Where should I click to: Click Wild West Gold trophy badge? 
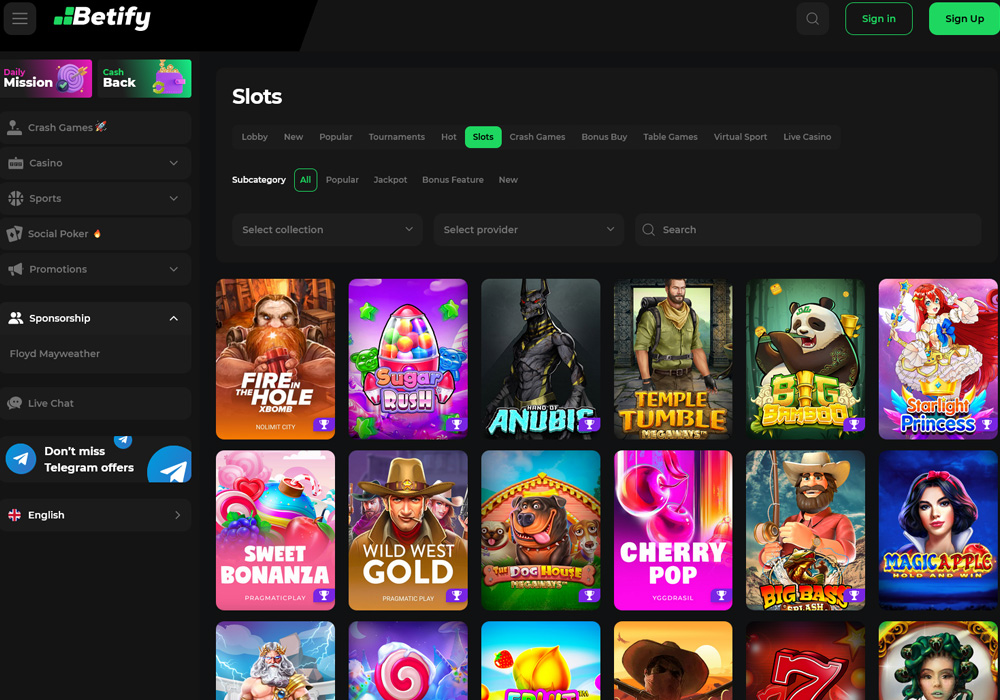click(x=457, y=595)
